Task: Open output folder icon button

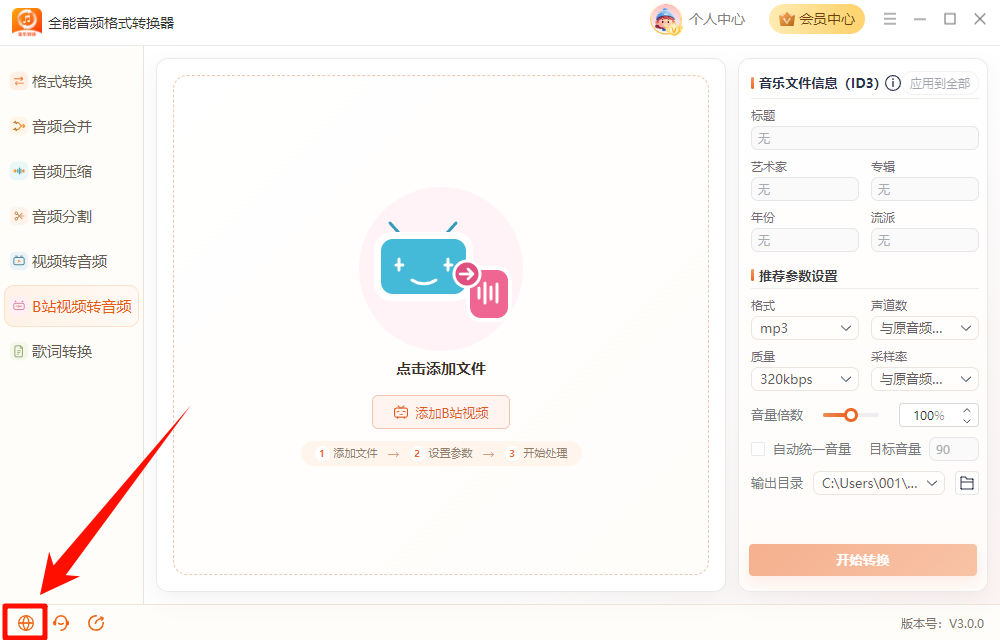Action: click(x=967, y=483)
